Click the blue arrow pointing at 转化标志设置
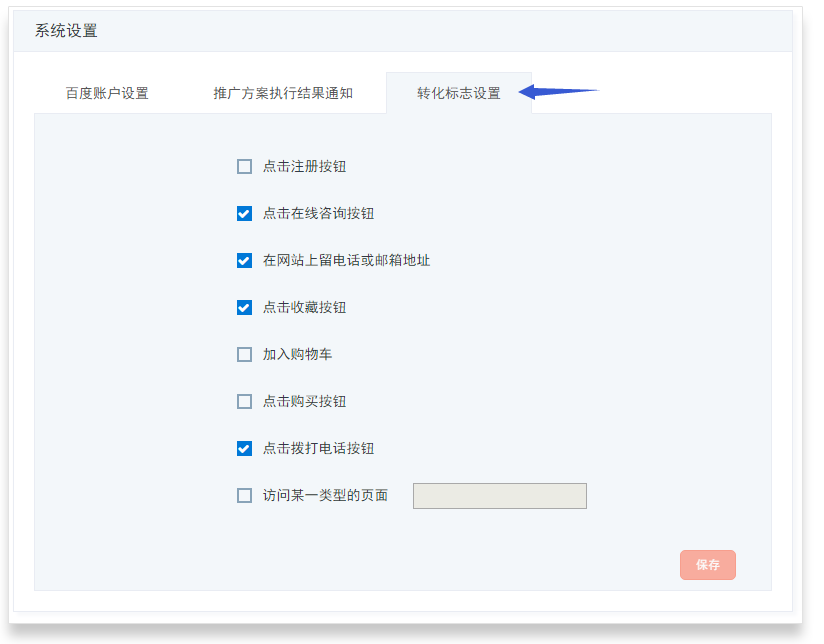 tap(559, 91)
